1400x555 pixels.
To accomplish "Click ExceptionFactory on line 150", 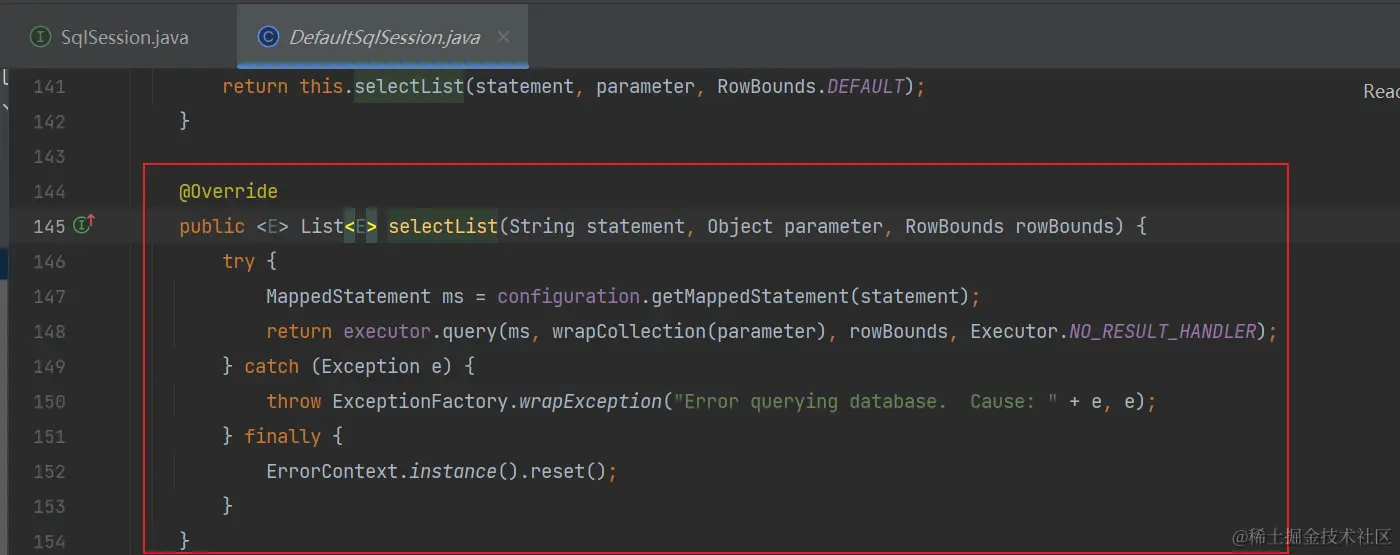I will point(420,402).
